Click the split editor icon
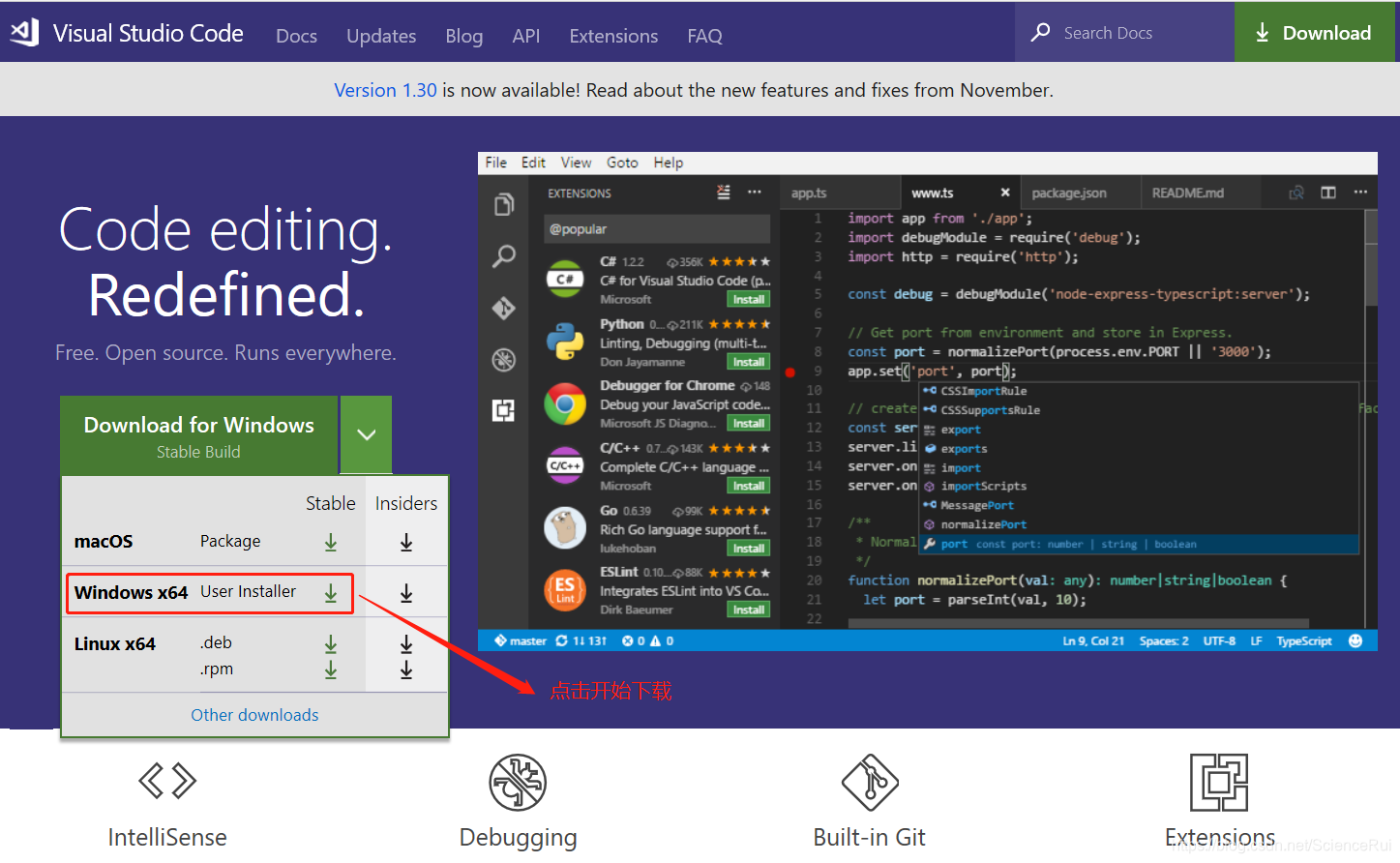The height and width of the screenshot is (863, 1400). [x=1328, y=193]
